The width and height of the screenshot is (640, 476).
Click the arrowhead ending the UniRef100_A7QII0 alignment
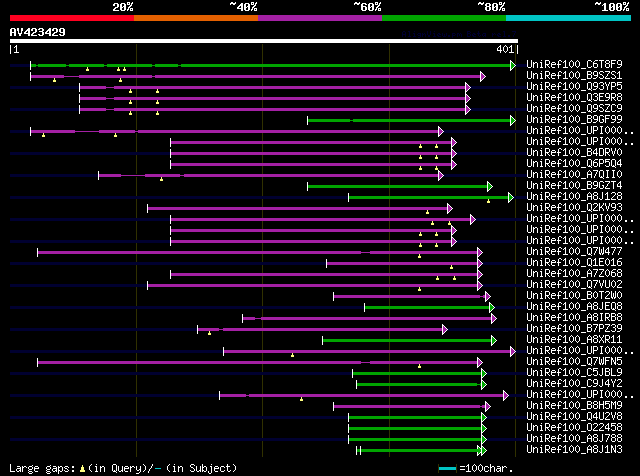[441, 176]
